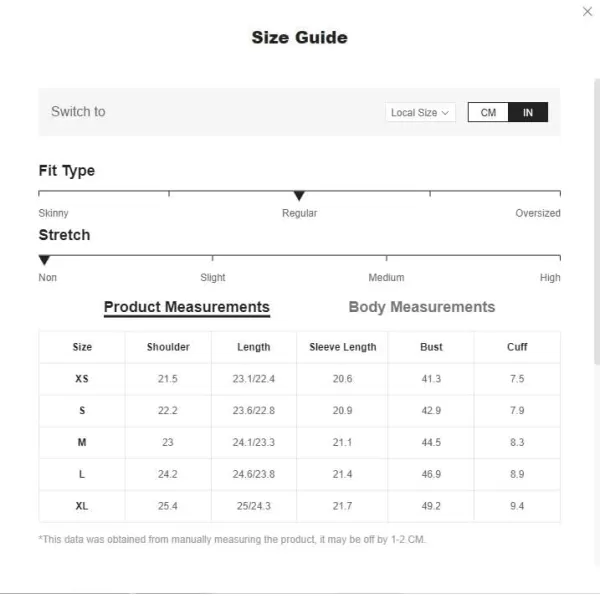Click the Fit Type Regular marker
Screen dimensions: 600x600
tap(299, 196)
